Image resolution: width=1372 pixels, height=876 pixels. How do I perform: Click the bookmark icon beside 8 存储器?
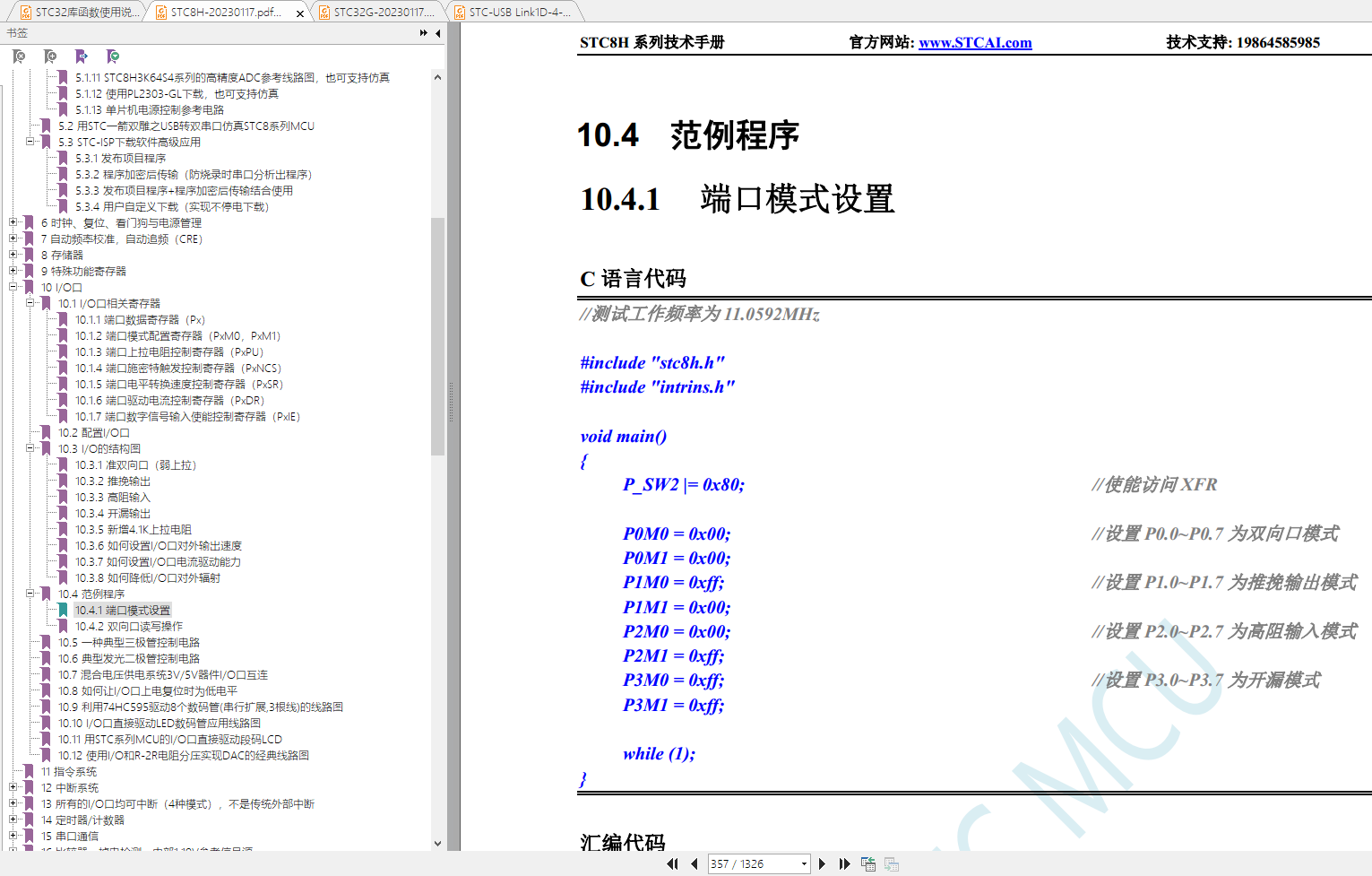30,255
